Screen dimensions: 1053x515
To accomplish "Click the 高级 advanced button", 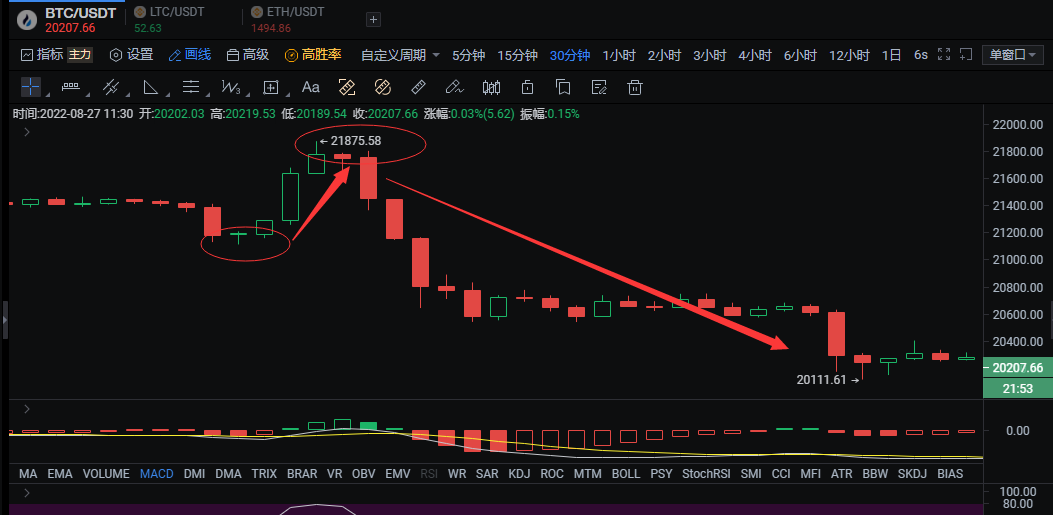I will [x=248, y=54].
